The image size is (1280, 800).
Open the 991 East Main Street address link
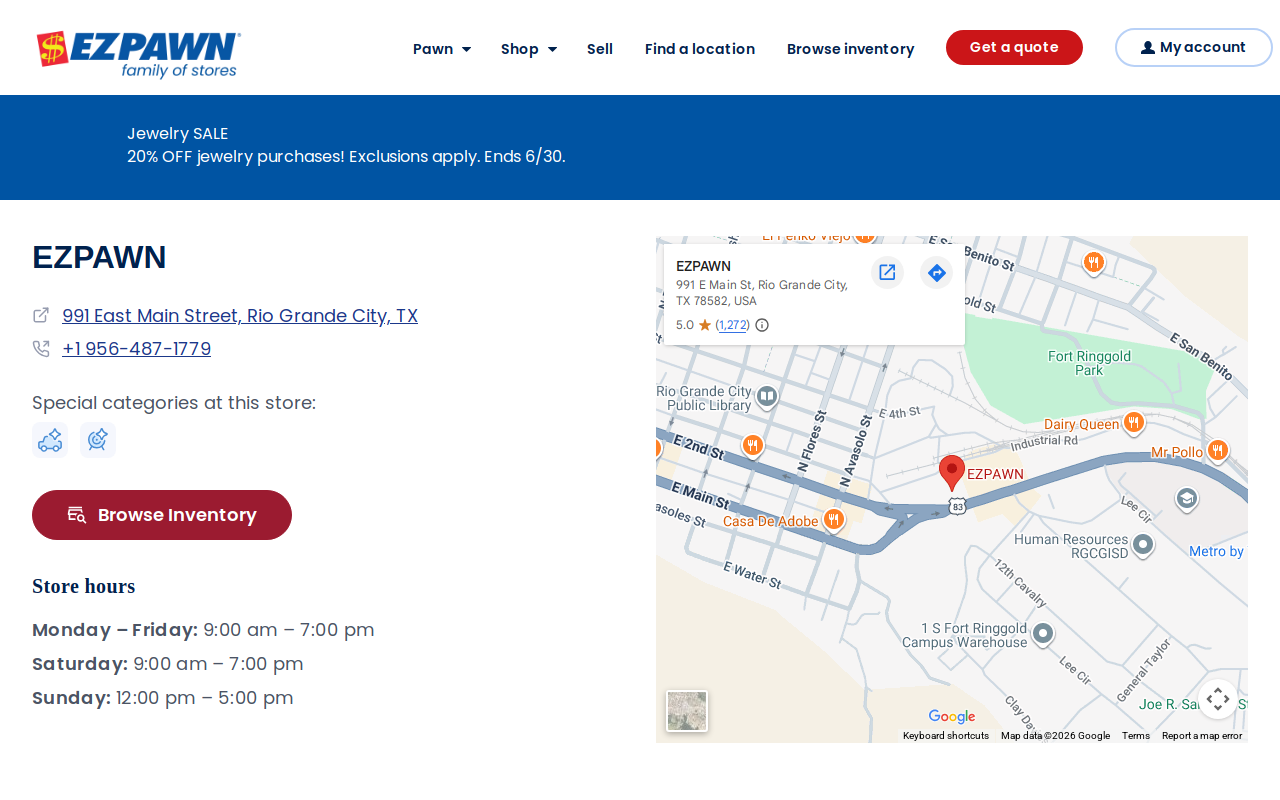(x=240, y=316)
